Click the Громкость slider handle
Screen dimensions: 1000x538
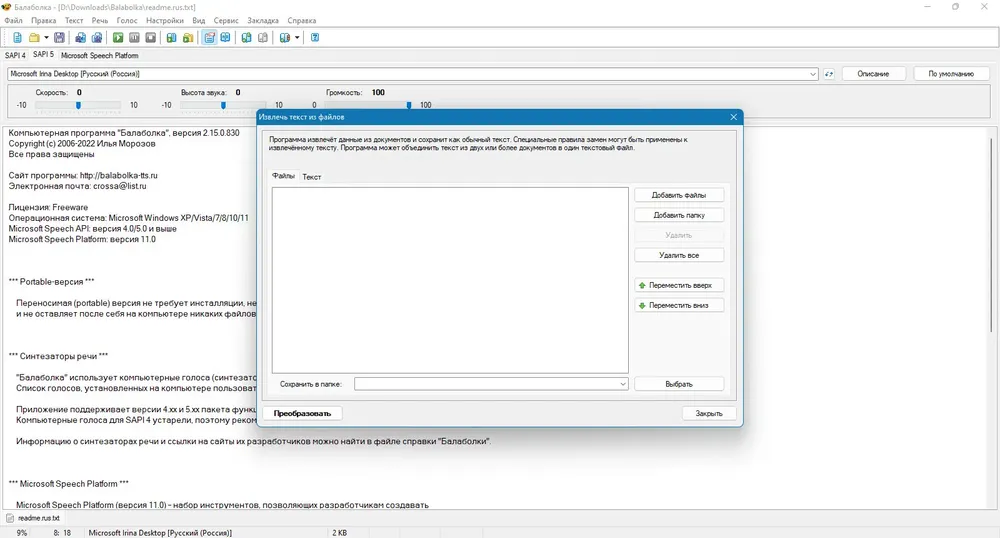pos(409,105)
